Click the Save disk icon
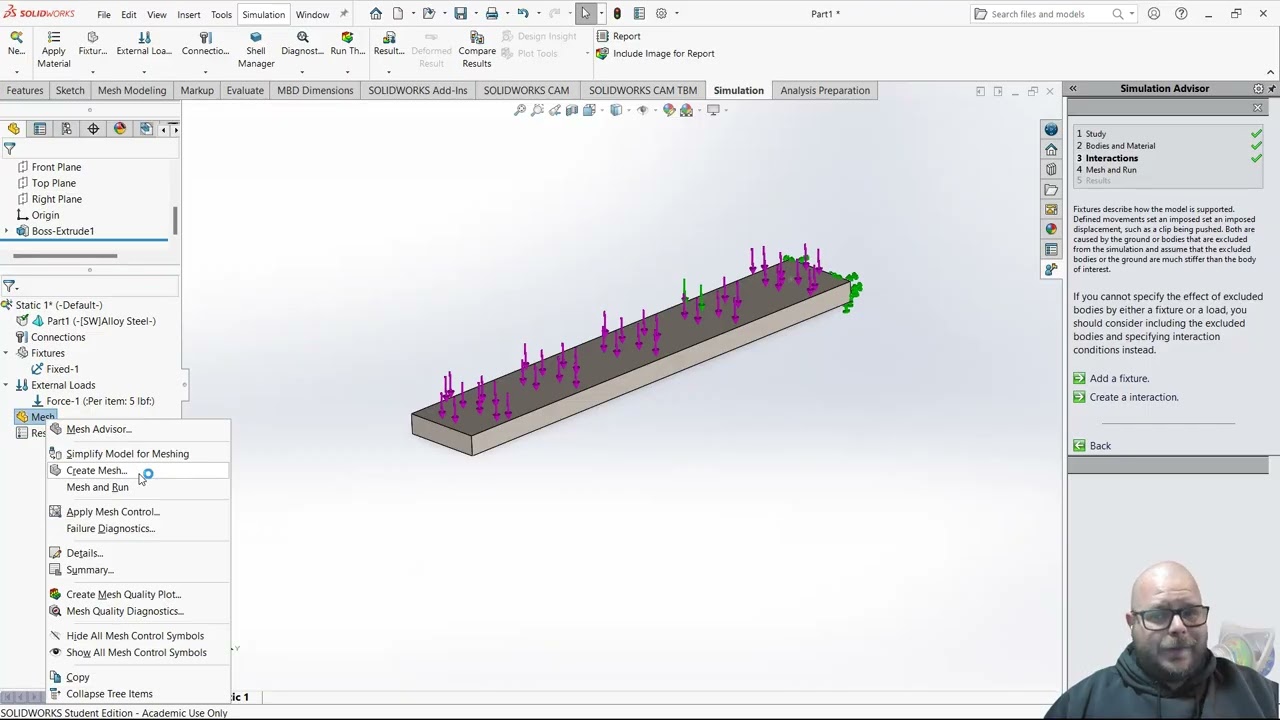Image resolution: width=1280 pixels, height=720 pixels. coord(460,14)
